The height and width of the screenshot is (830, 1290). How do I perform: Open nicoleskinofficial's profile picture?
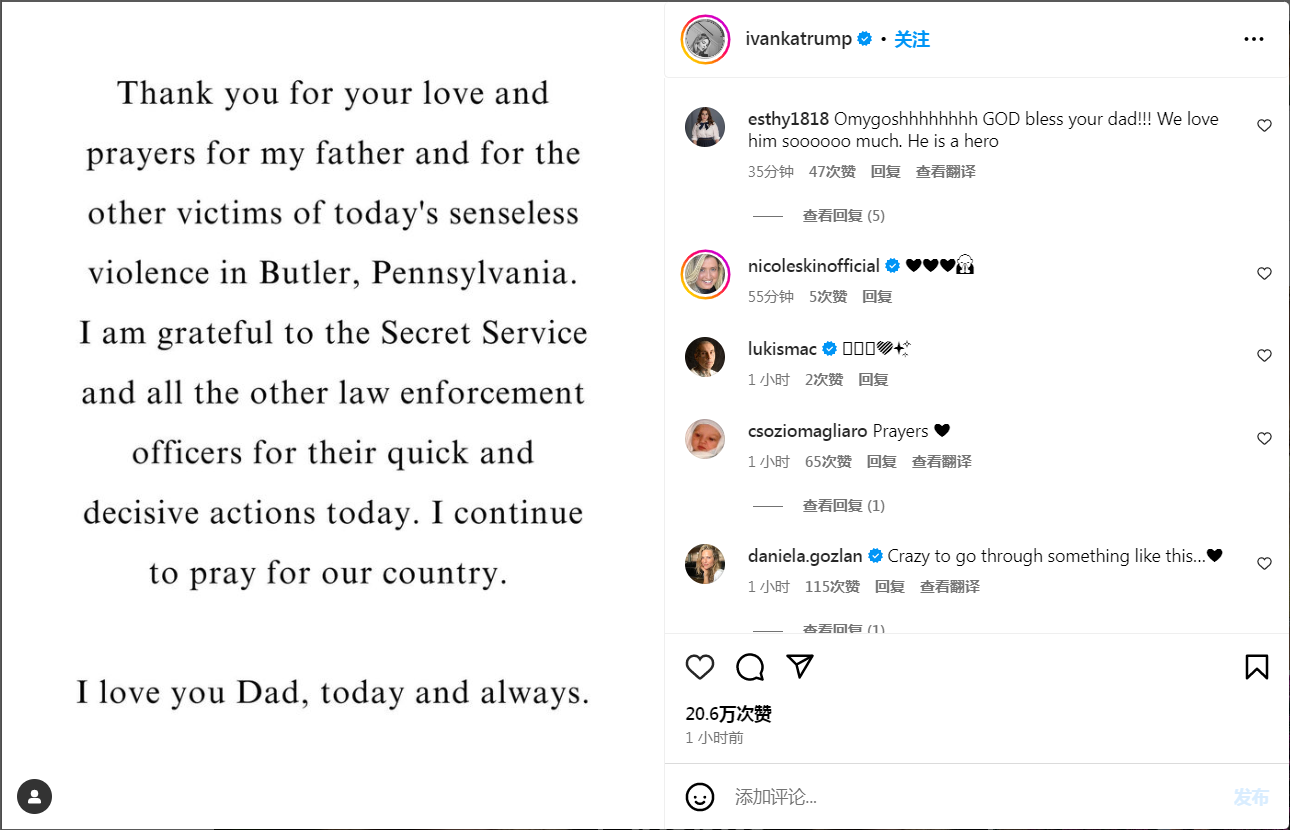[x=705, y=274]
